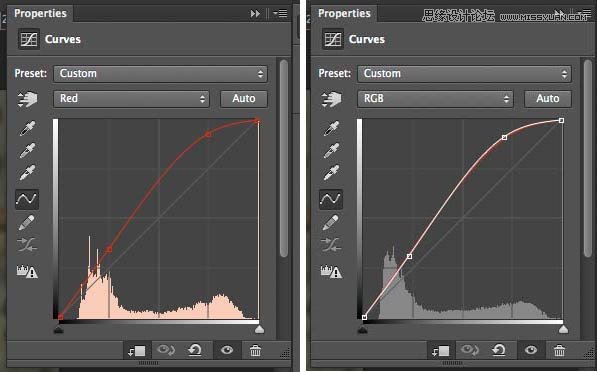597x372 pixels.
Task: Click Auto button in RGB panel
Action: point(548,99)
